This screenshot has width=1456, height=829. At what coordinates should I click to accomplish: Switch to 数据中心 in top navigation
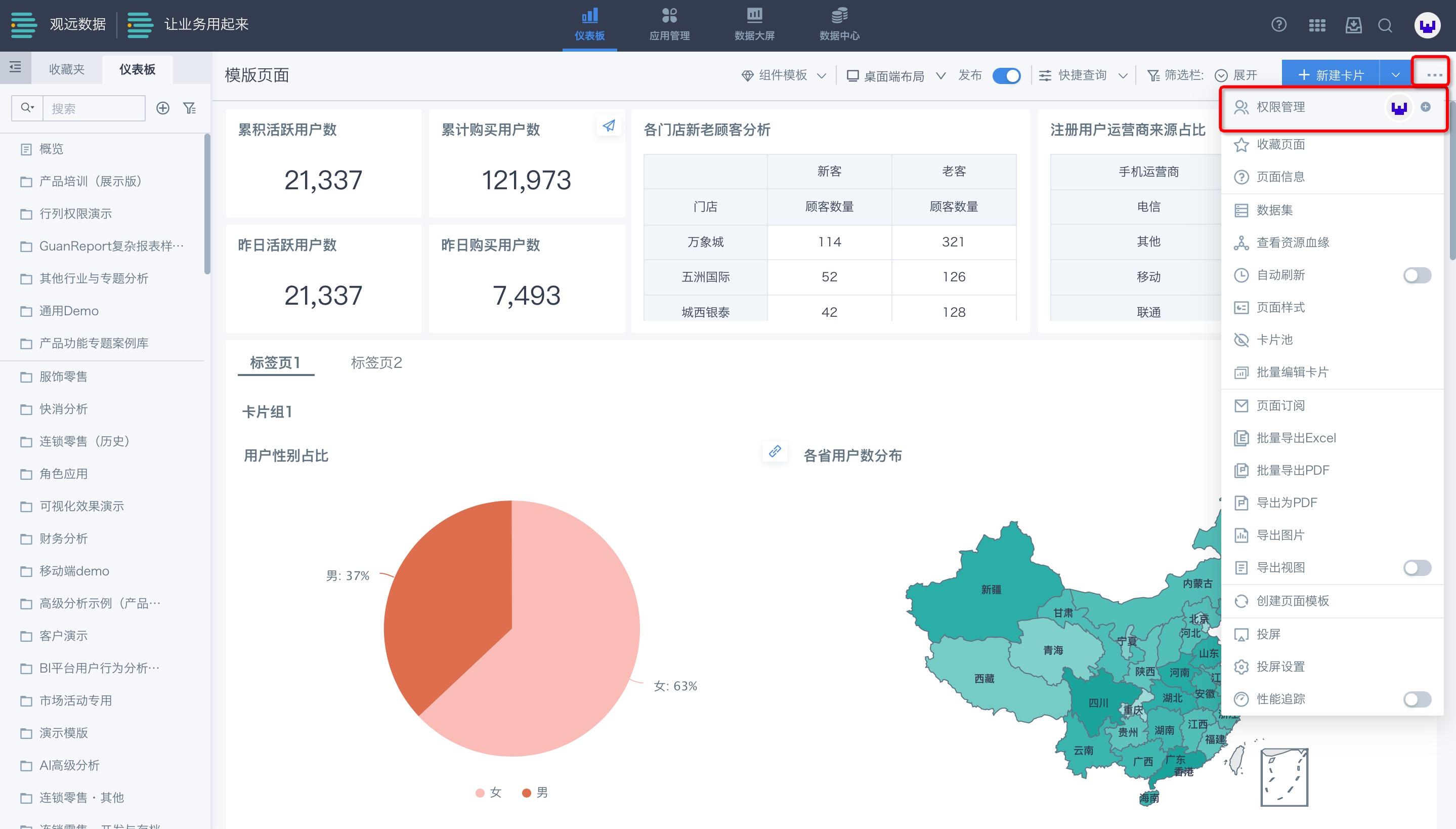coord(839,25)
